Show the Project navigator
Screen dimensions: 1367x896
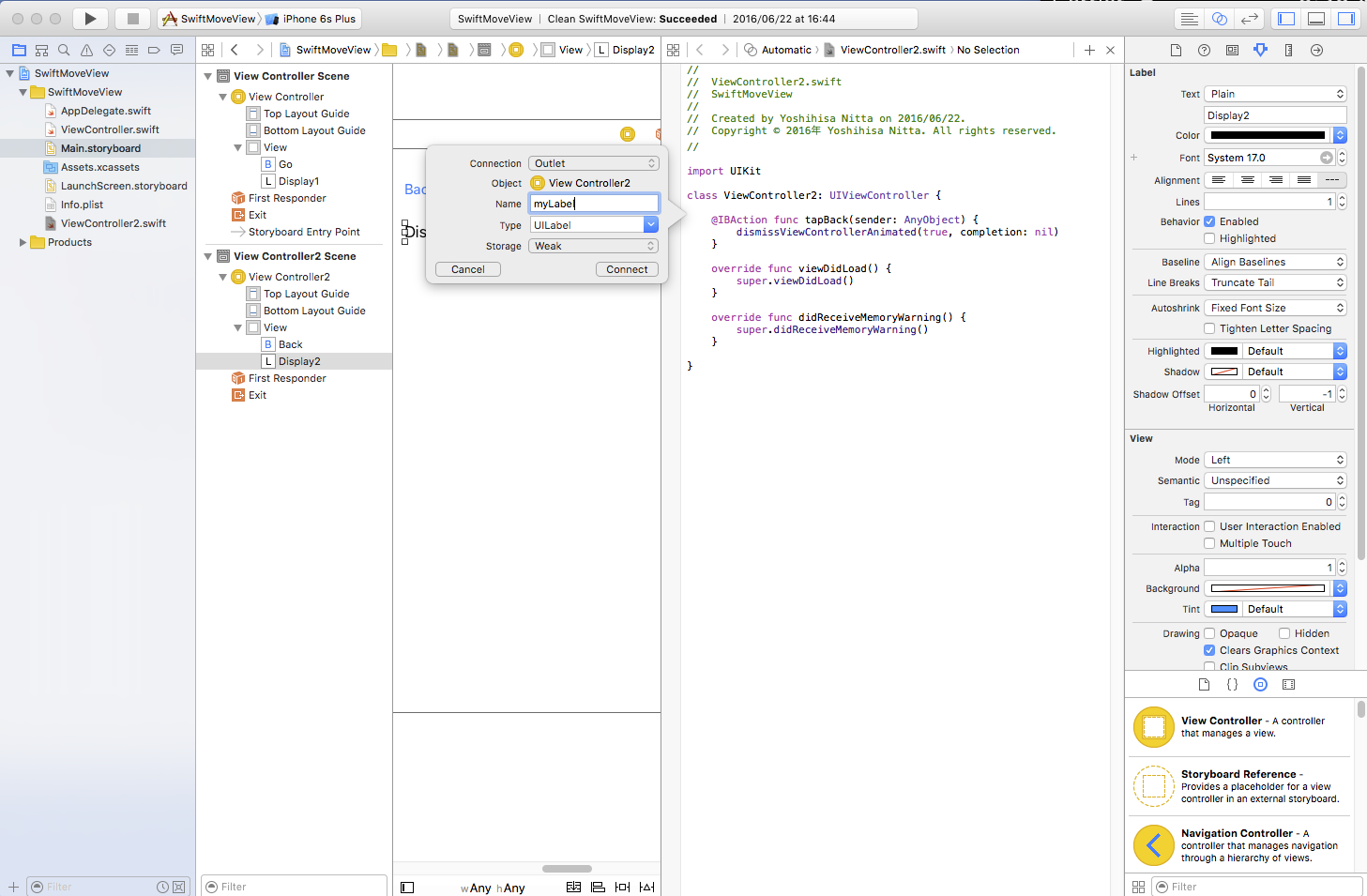[x=19, y=50]
